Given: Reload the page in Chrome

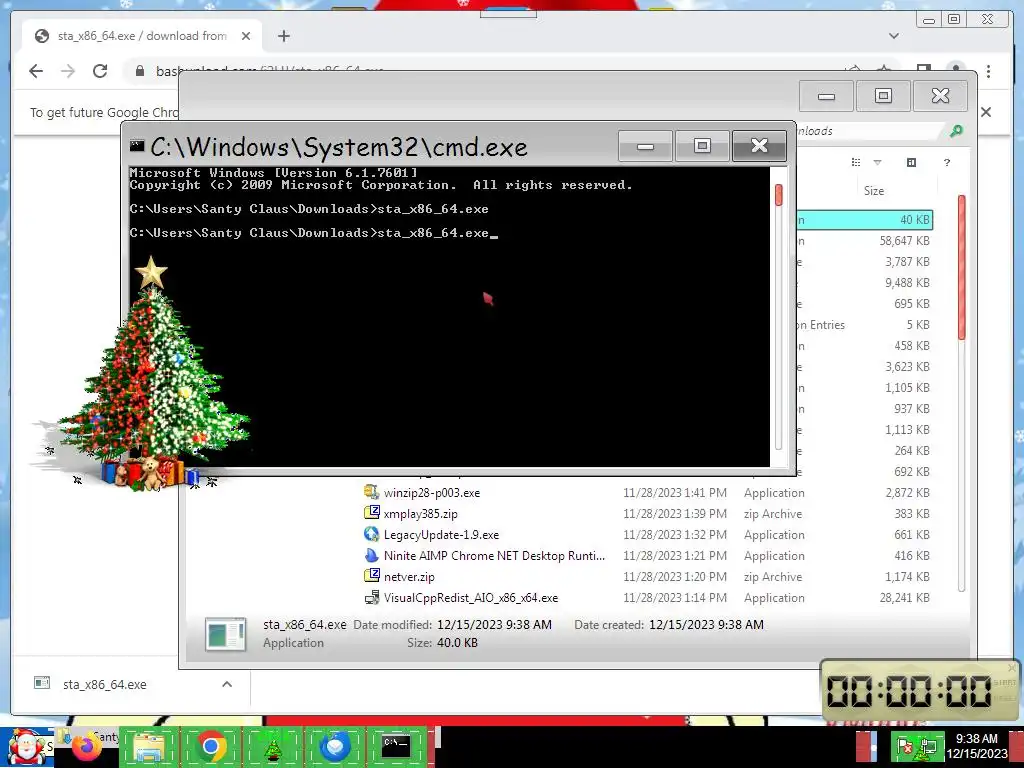Looking at the screenshot, I should 100,71.
